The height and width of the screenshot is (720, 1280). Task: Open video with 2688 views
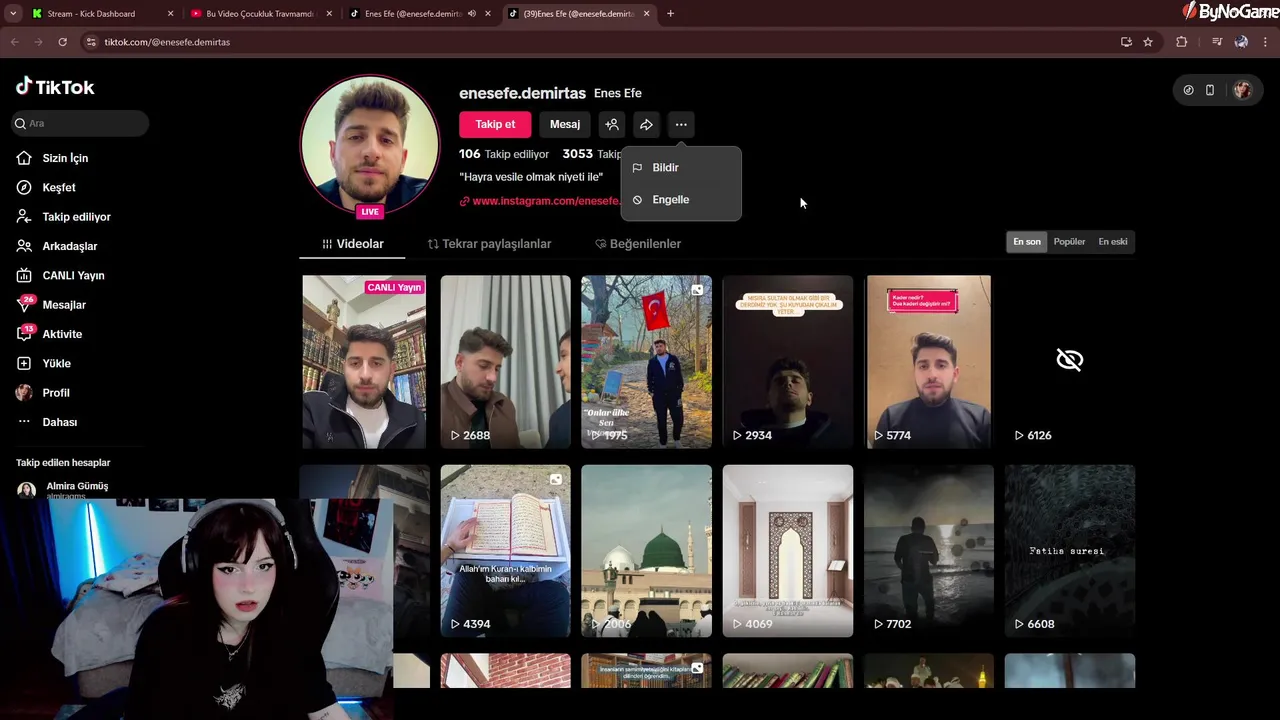point(505,362)
